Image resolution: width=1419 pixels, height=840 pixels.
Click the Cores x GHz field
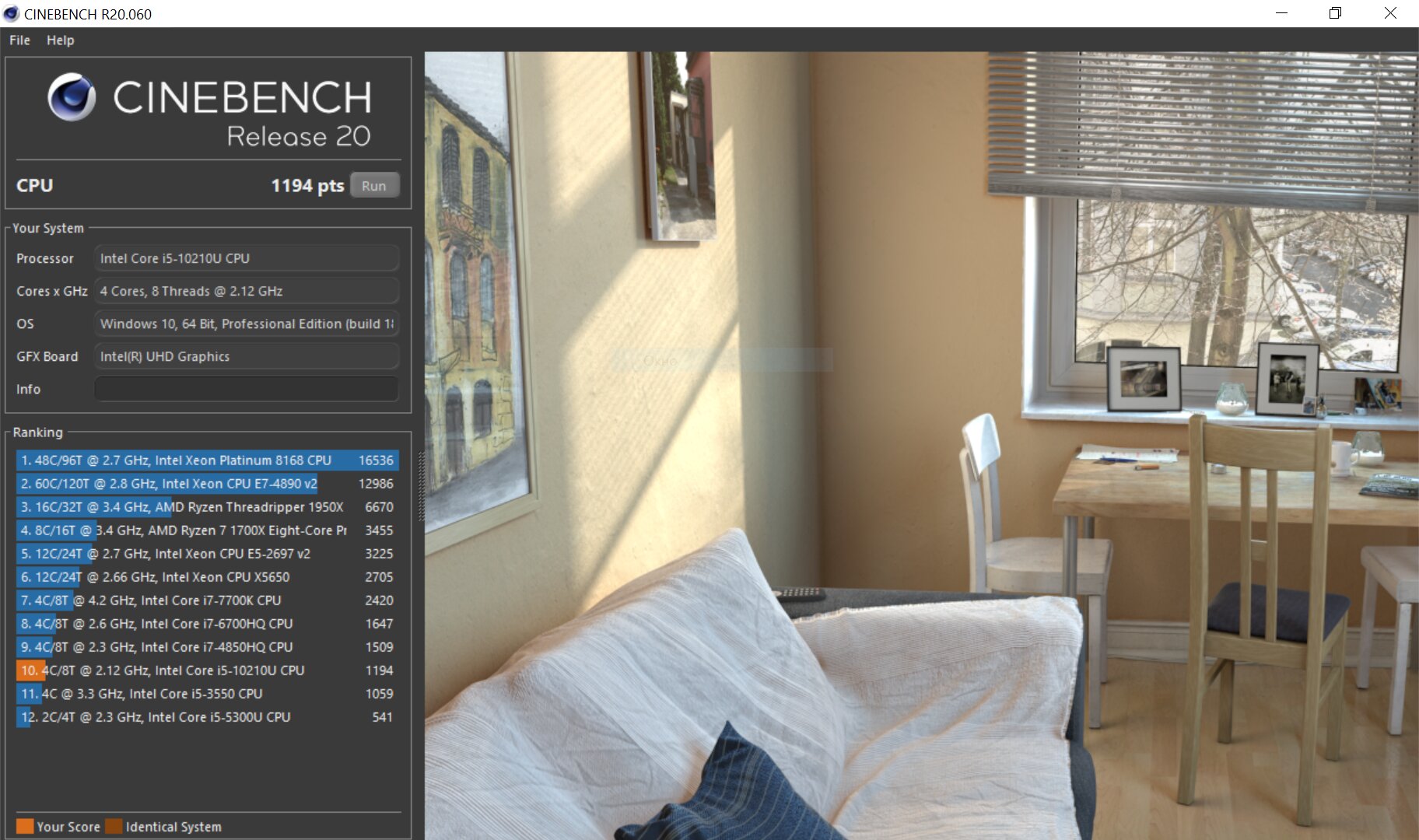[x=247, y=291]
